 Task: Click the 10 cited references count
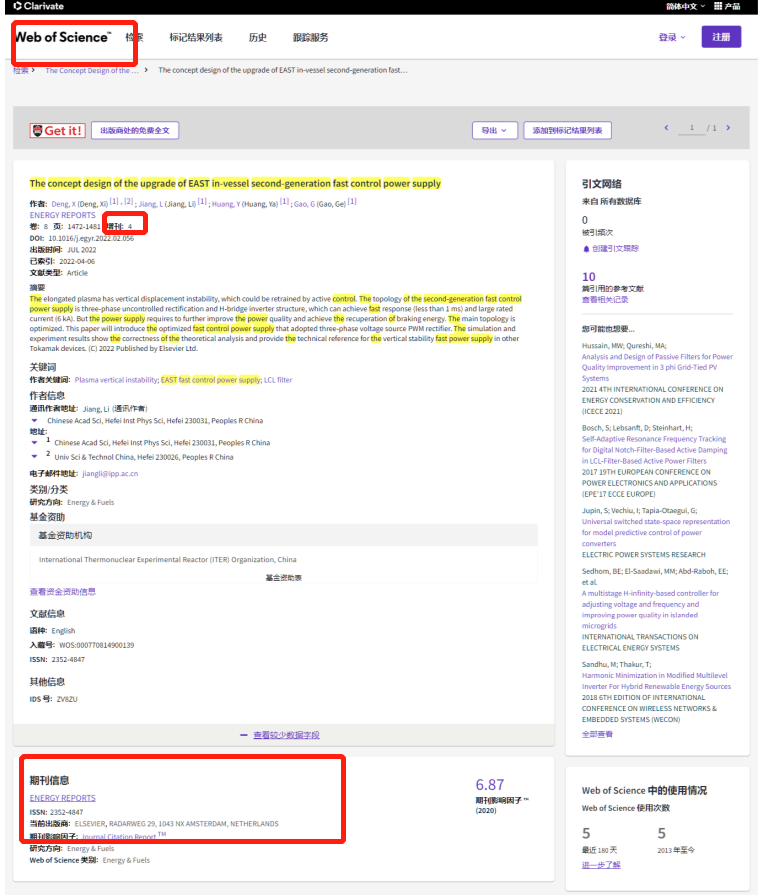click(589, 277)
